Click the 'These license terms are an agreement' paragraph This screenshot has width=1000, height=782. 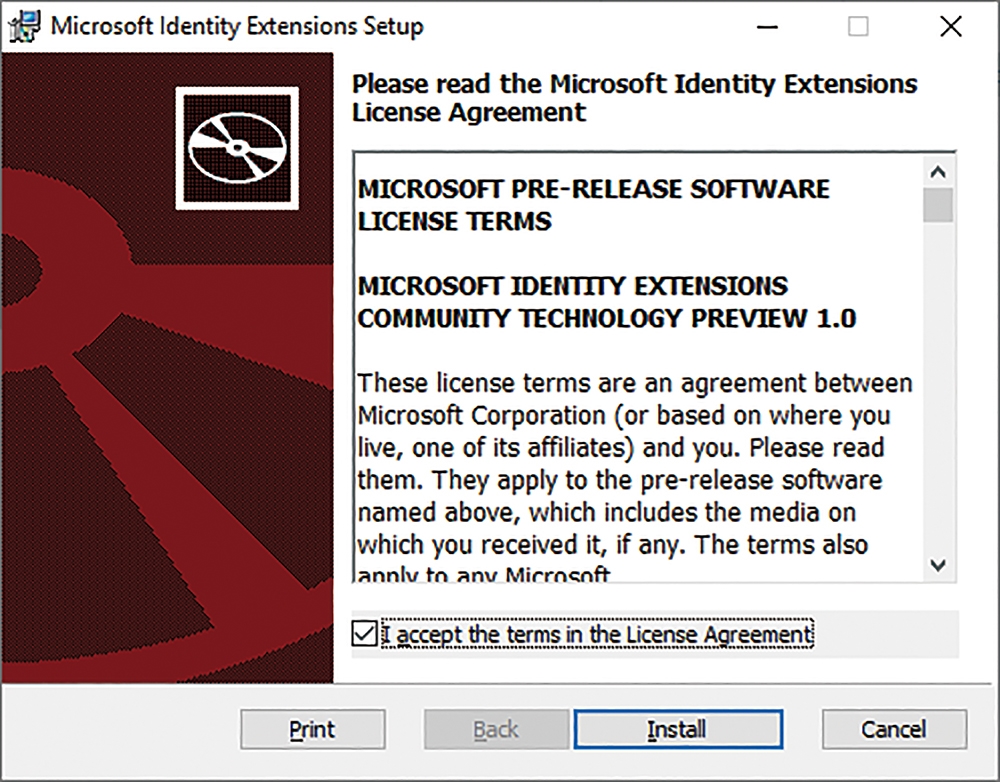(635, 478)
